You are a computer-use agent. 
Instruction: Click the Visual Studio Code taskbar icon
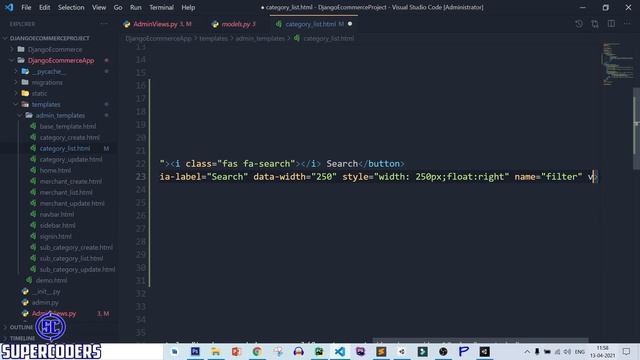340,351
